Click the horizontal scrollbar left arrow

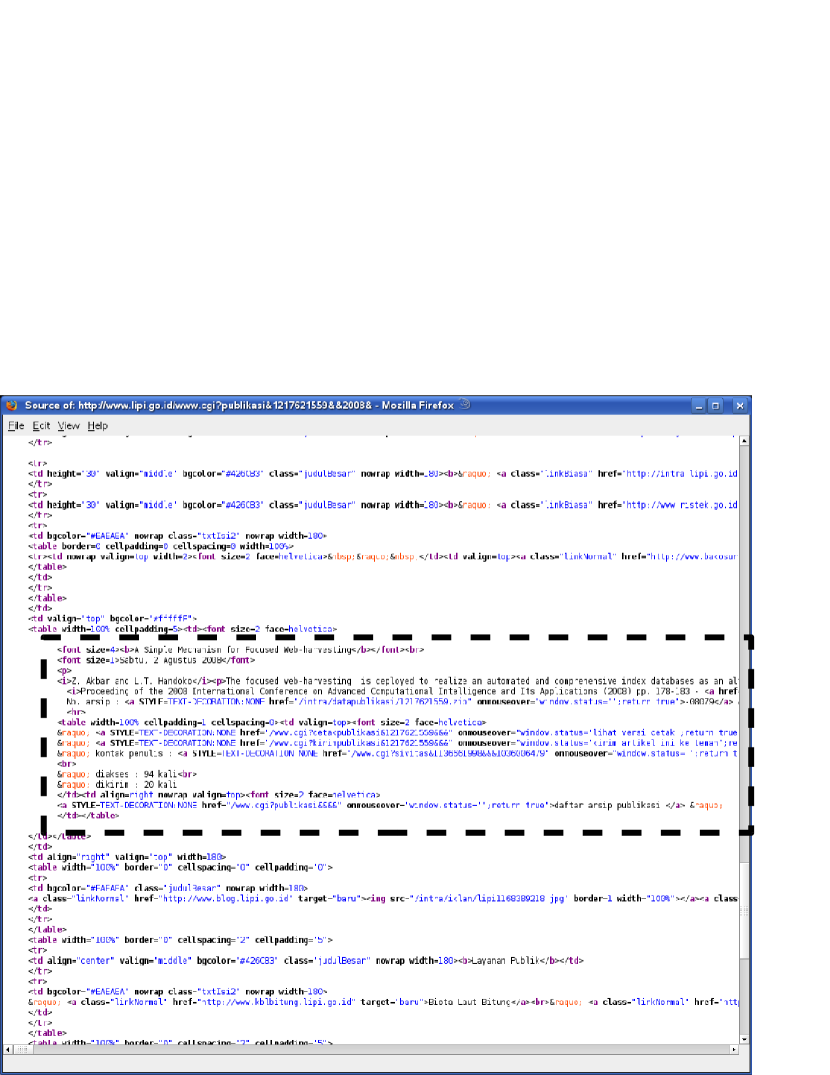10,1049
